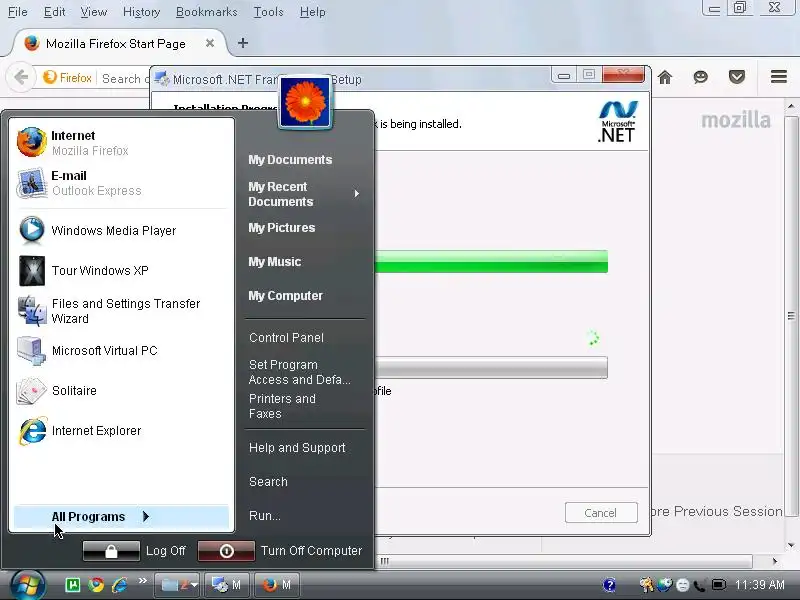
Task: Click the green installation progress bar
Action: click(491, 262)
